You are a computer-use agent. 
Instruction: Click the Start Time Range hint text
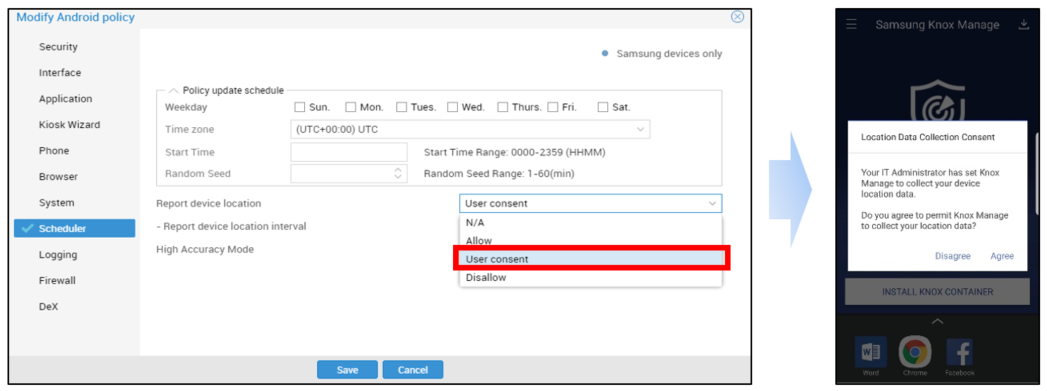coord(515,152)
